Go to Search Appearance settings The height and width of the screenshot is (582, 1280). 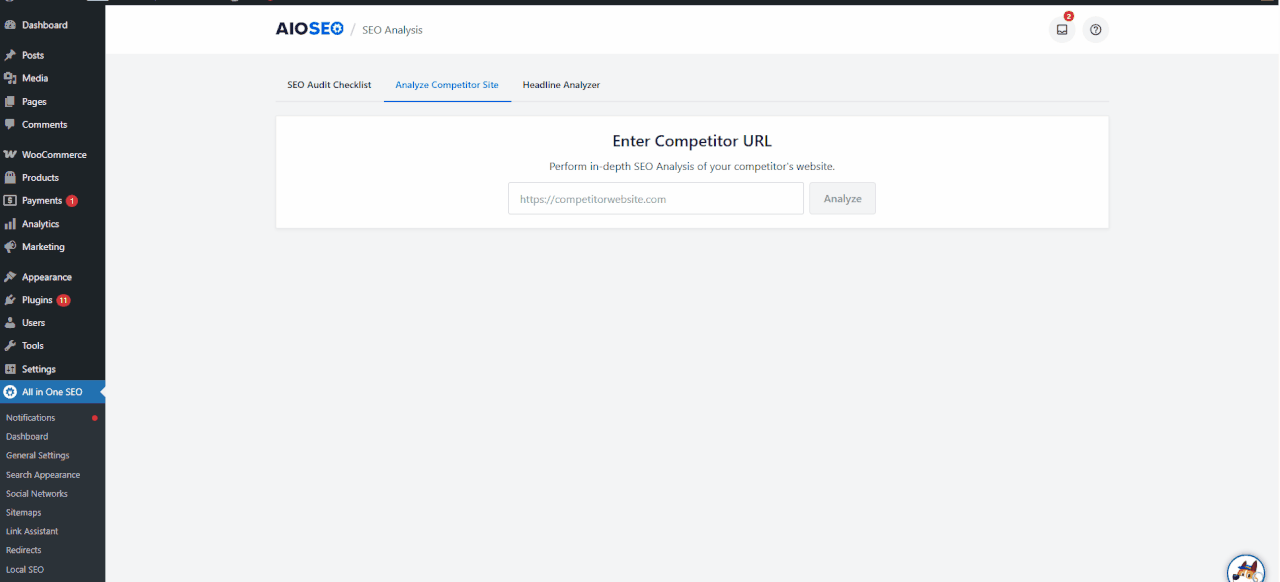43,474
